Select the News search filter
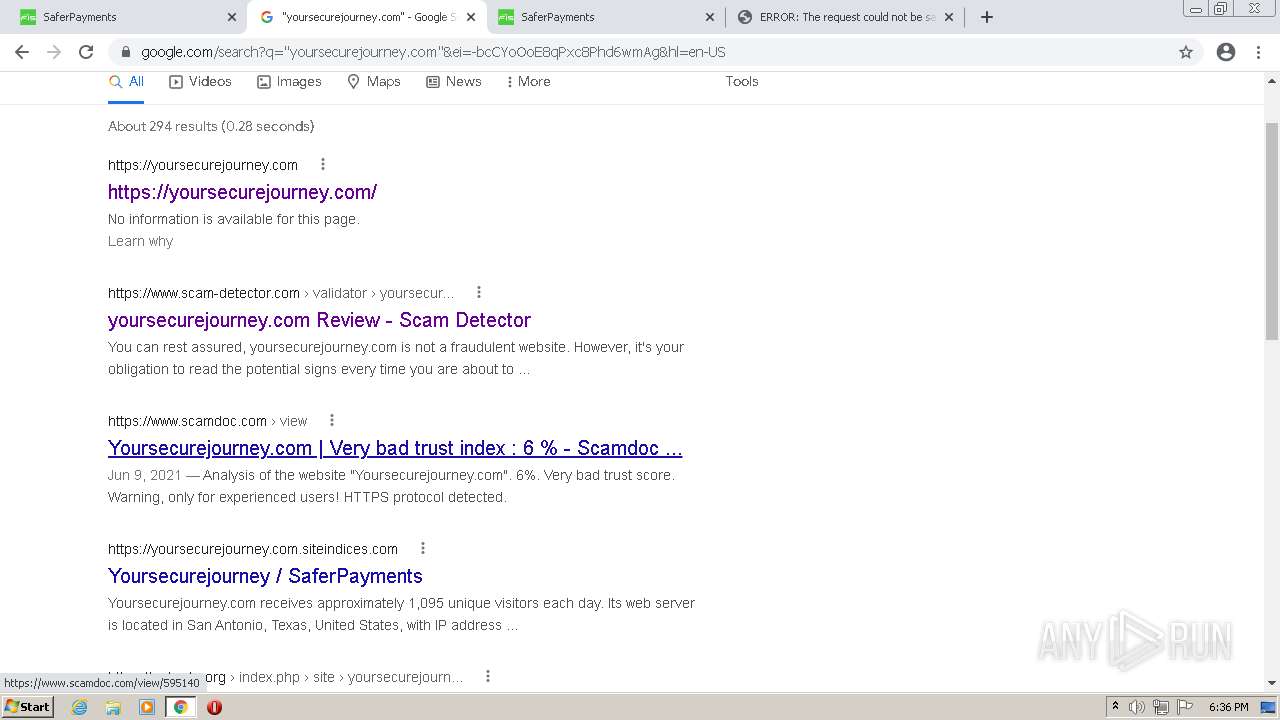 coord(454,82)
